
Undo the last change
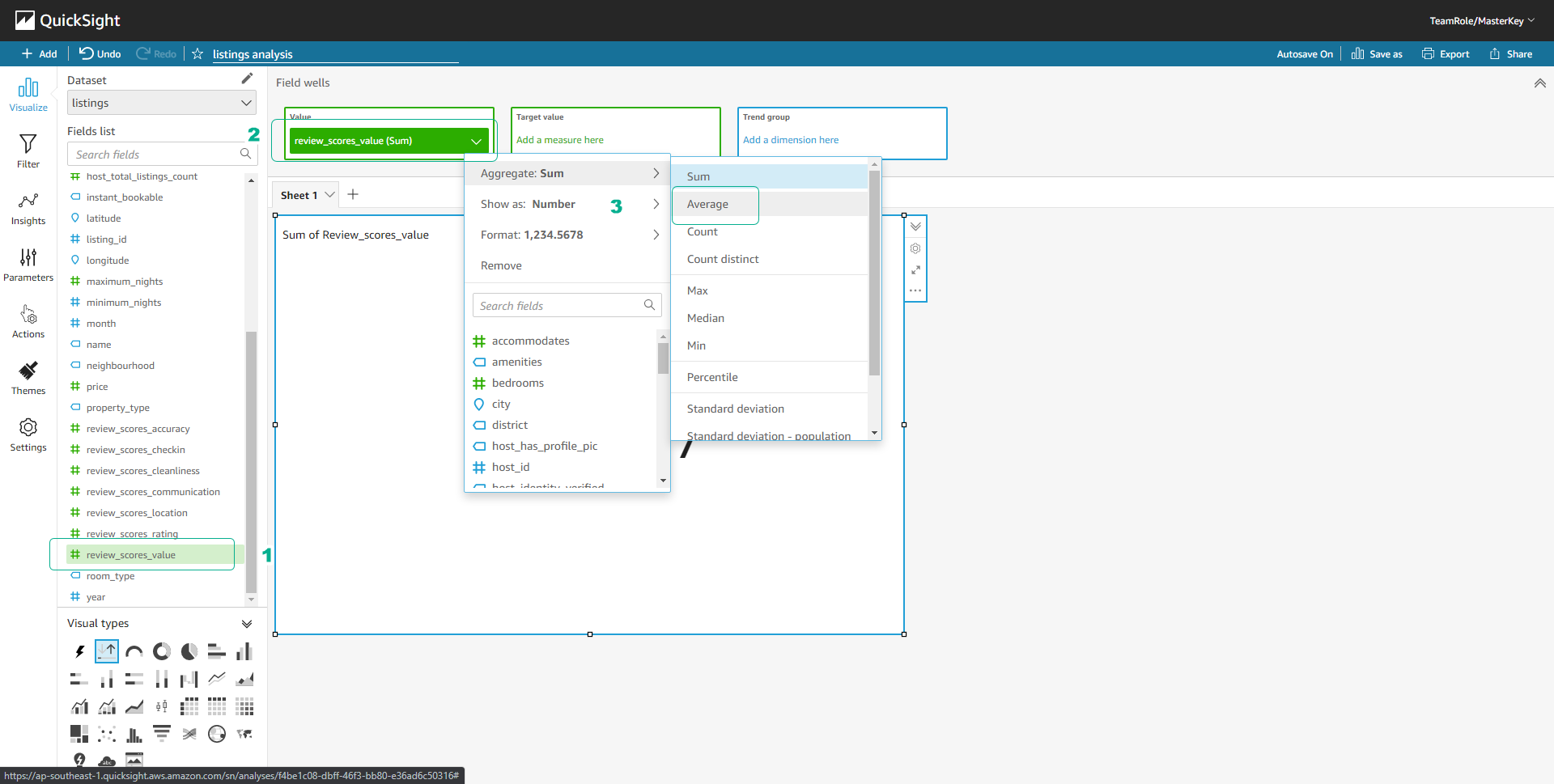pos(100,53)
